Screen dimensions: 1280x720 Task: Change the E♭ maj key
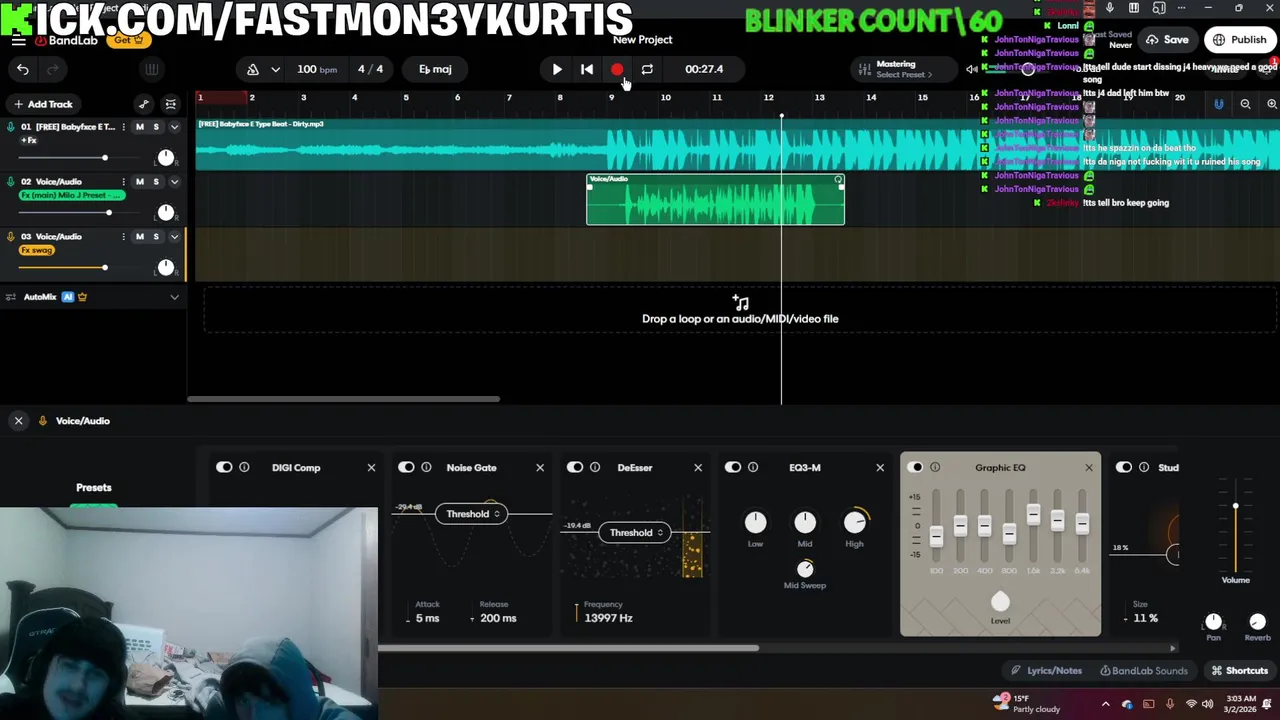pyautogui.click(x=435, y=69)
